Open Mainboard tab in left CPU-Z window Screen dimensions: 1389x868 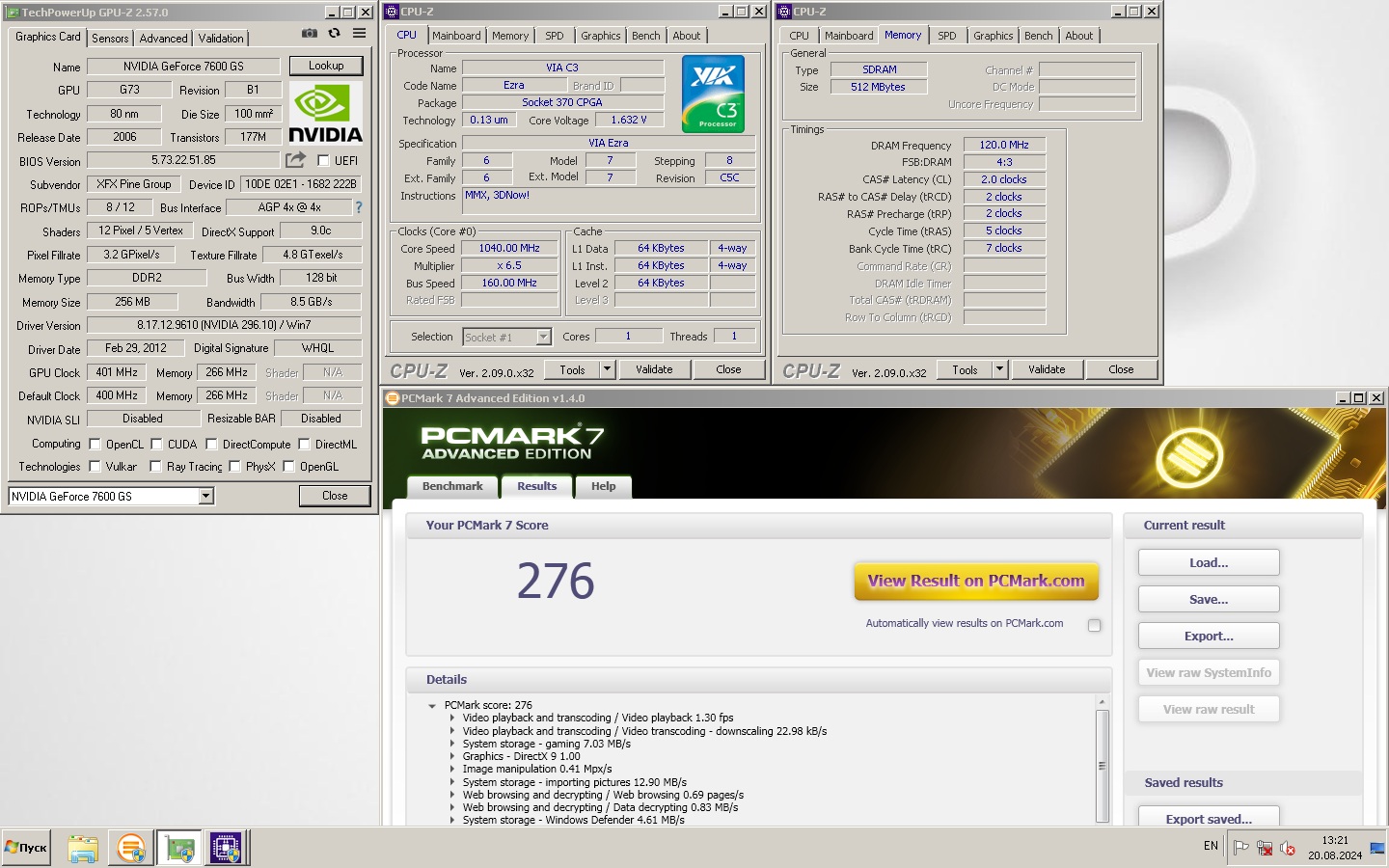tap(456, 36)
